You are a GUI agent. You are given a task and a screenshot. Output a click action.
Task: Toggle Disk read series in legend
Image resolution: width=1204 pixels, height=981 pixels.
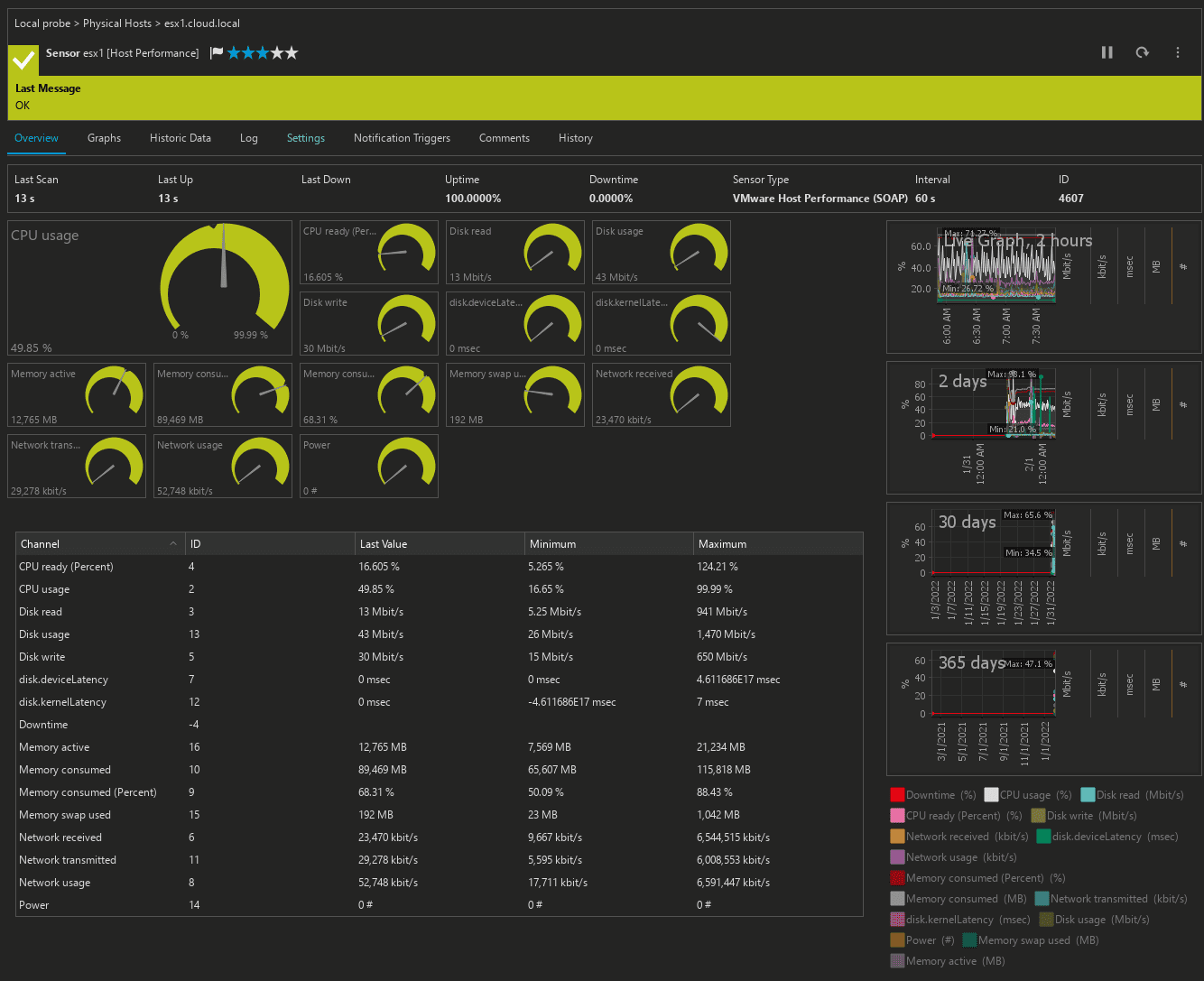tap(1088, 795)
